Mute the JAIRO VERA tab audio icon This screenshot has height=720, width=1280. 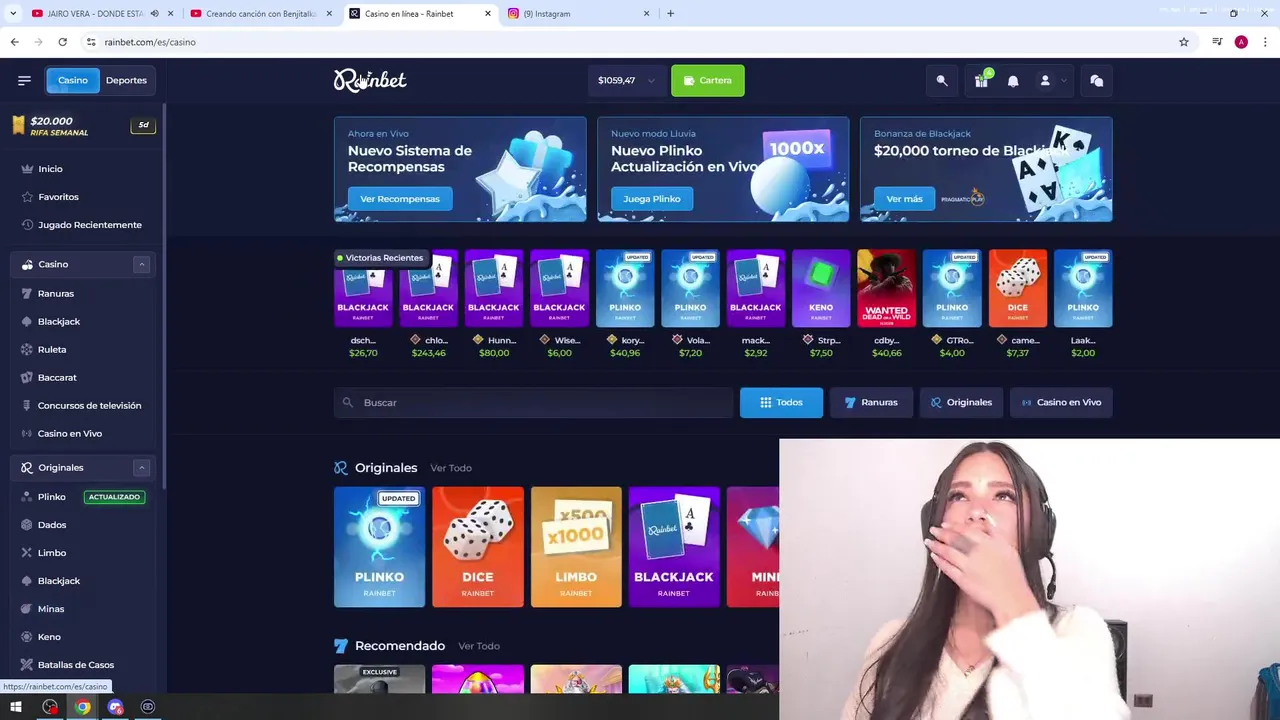[x=154, y=14]
